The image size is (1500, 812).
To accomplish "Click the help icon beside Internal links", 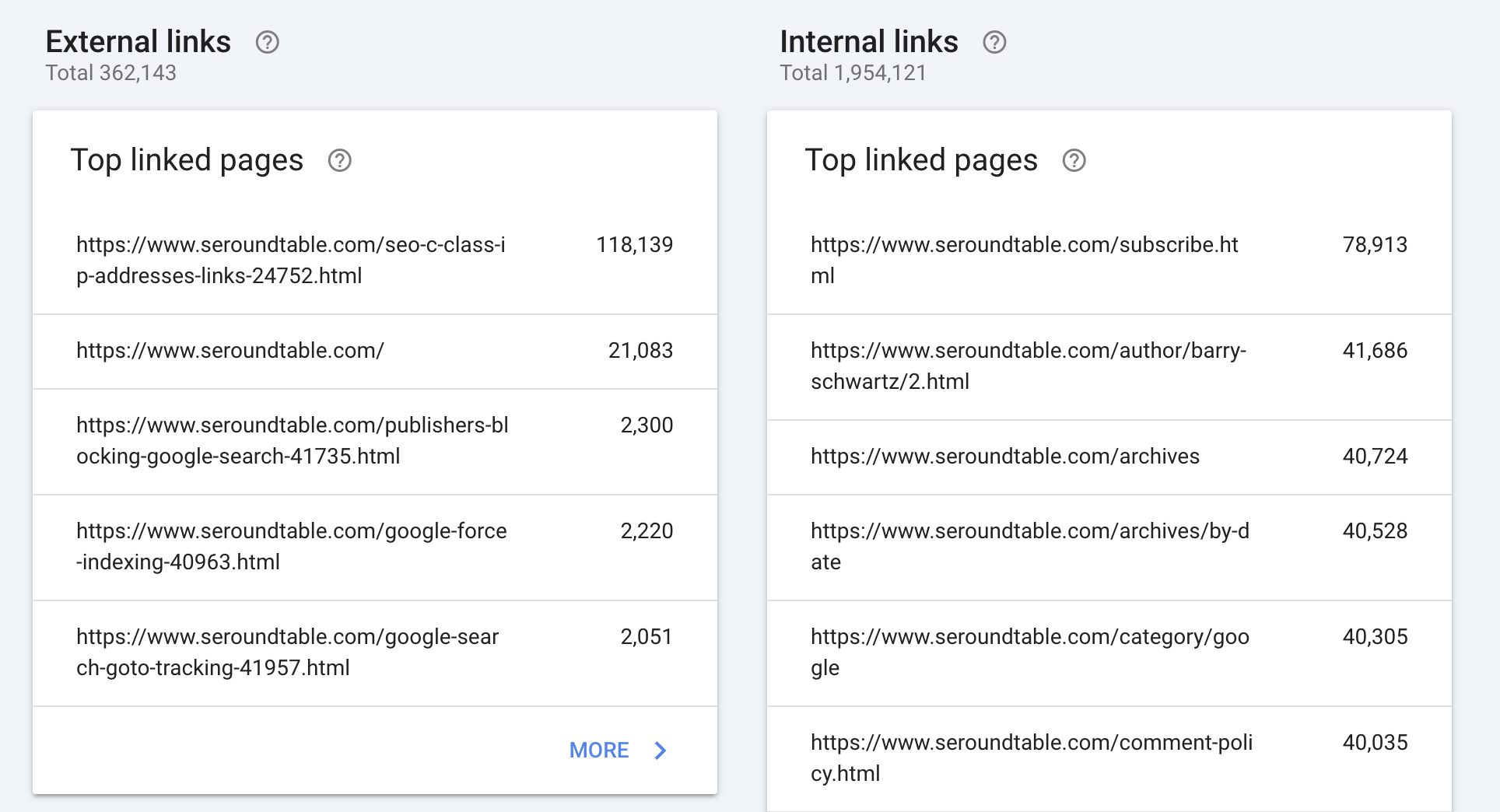I will 994,42.
